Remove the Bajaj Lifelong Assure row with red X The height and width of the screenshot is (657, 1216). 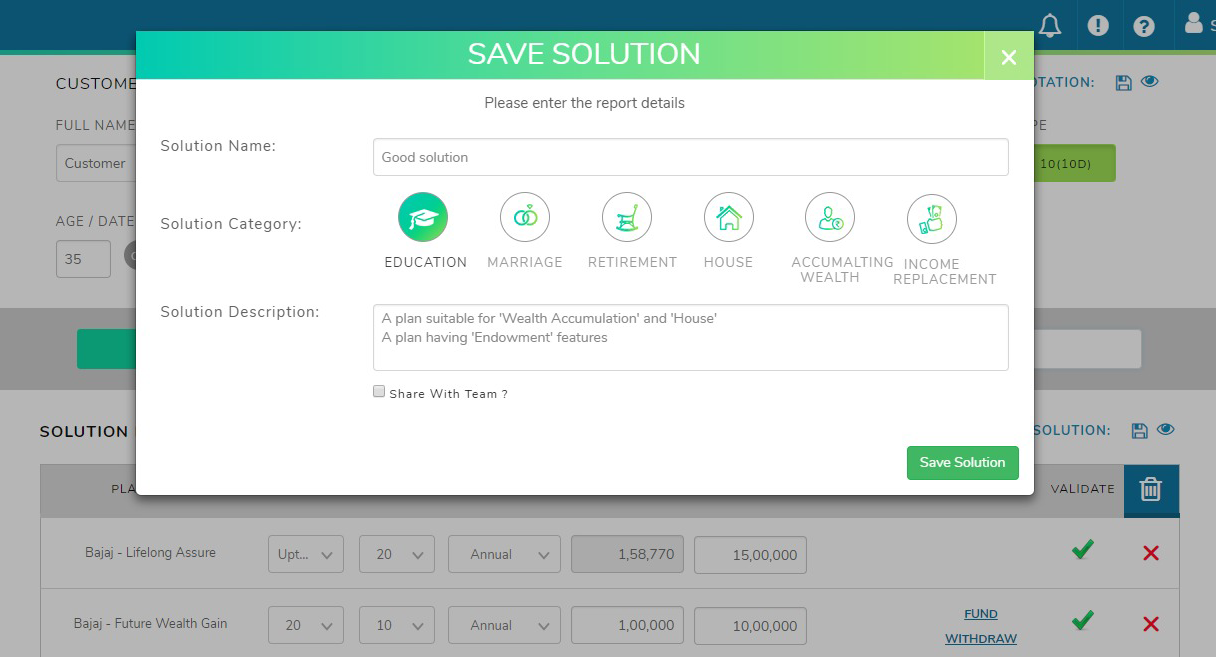(x=1151, y=553)
